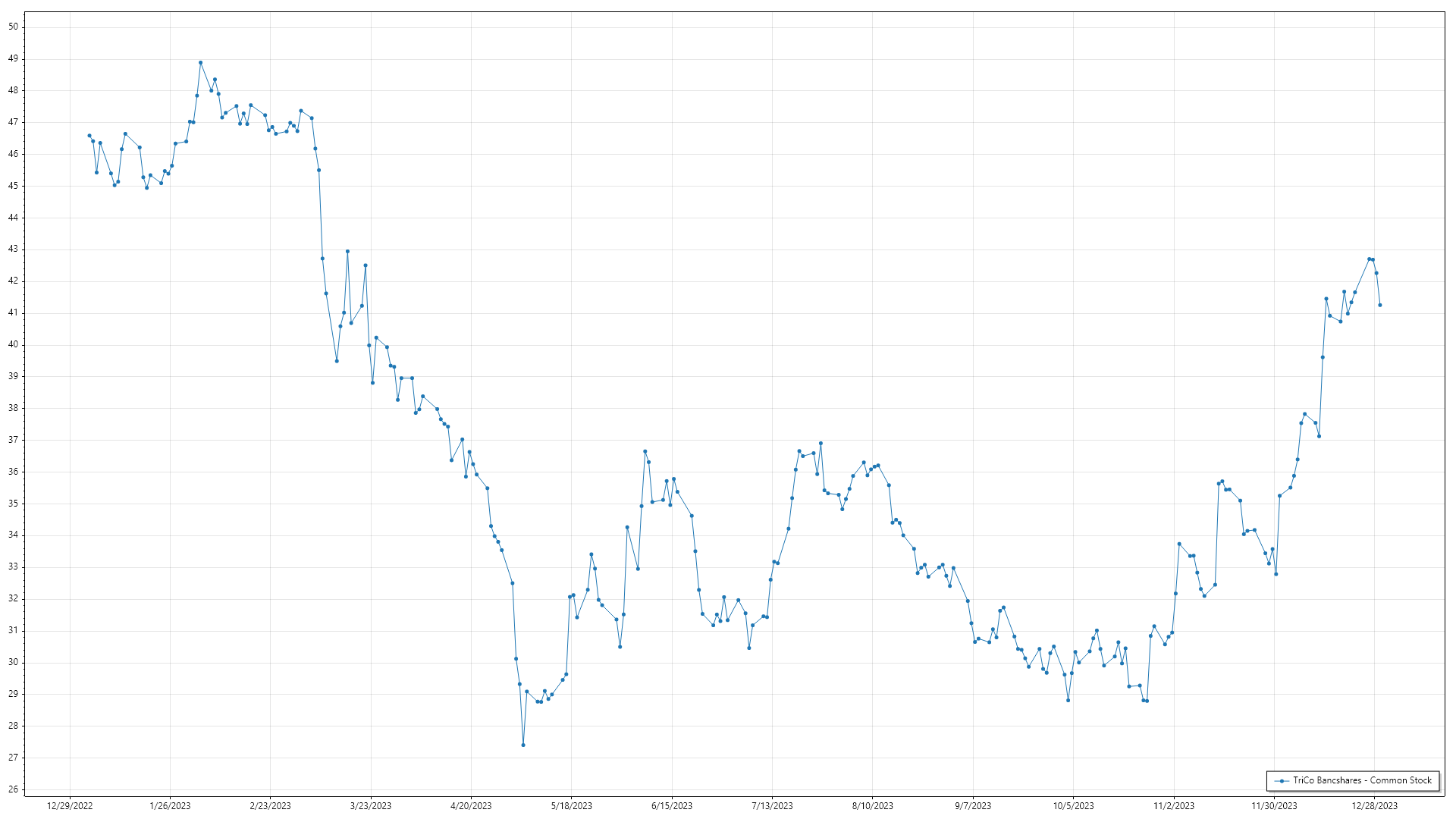Screen dimensions: 1456x819
Task: Click the 50 value on y-axis
Action: coord(14,27)
